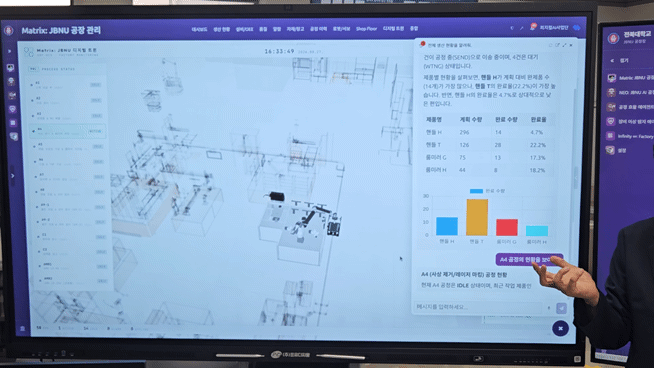The width and height of the screenshot is (654, 368).
Task: Click the chat assistant avatar icon
Action: point(423,44)
